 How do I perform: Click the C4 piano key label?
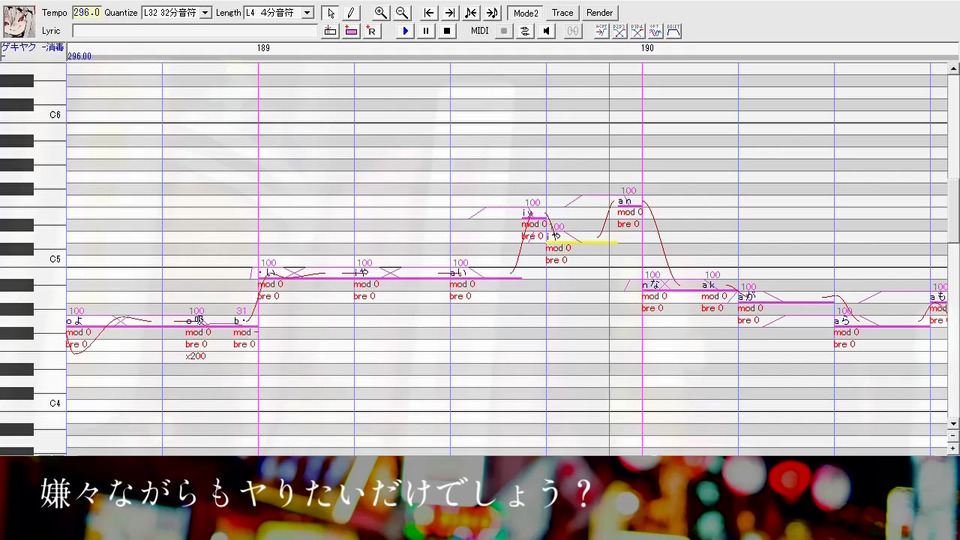click(x=55, y=403)
